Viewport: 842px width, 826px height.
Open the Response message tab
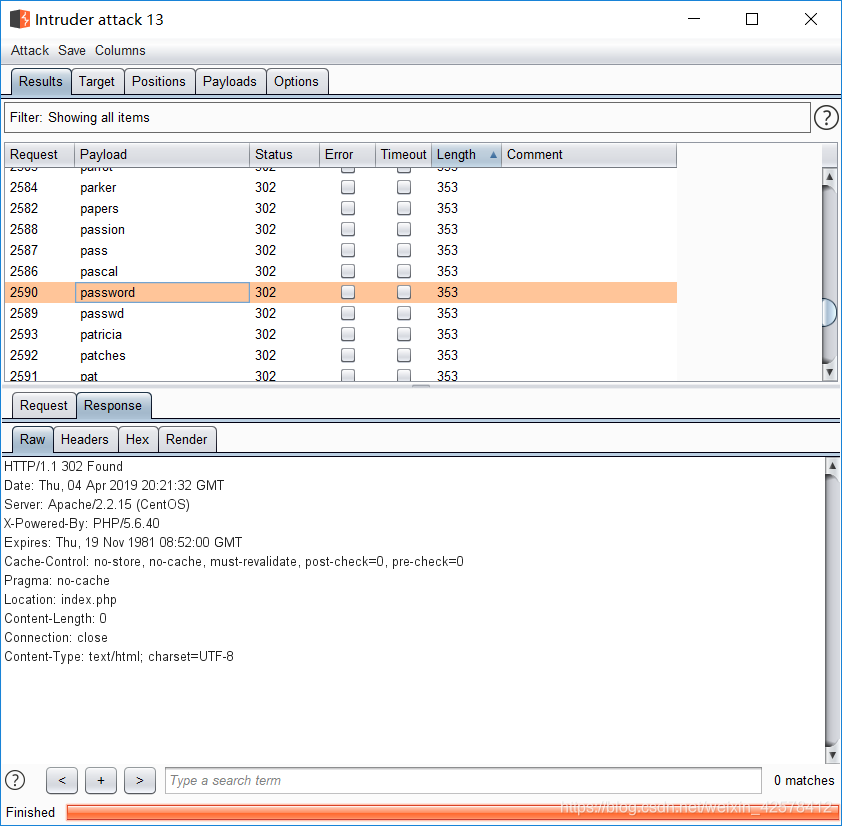pyautogui.click(x=113, y=405)
